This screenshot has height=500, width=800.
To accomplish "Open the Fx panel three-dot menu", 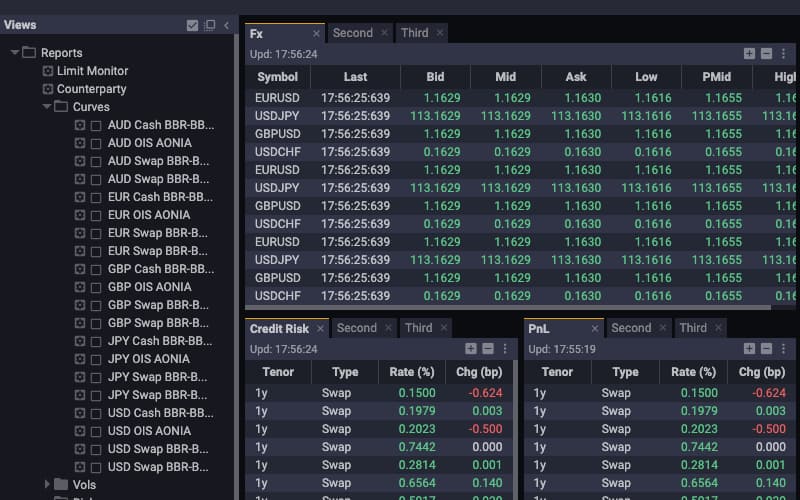I will (x=784, y=54).
